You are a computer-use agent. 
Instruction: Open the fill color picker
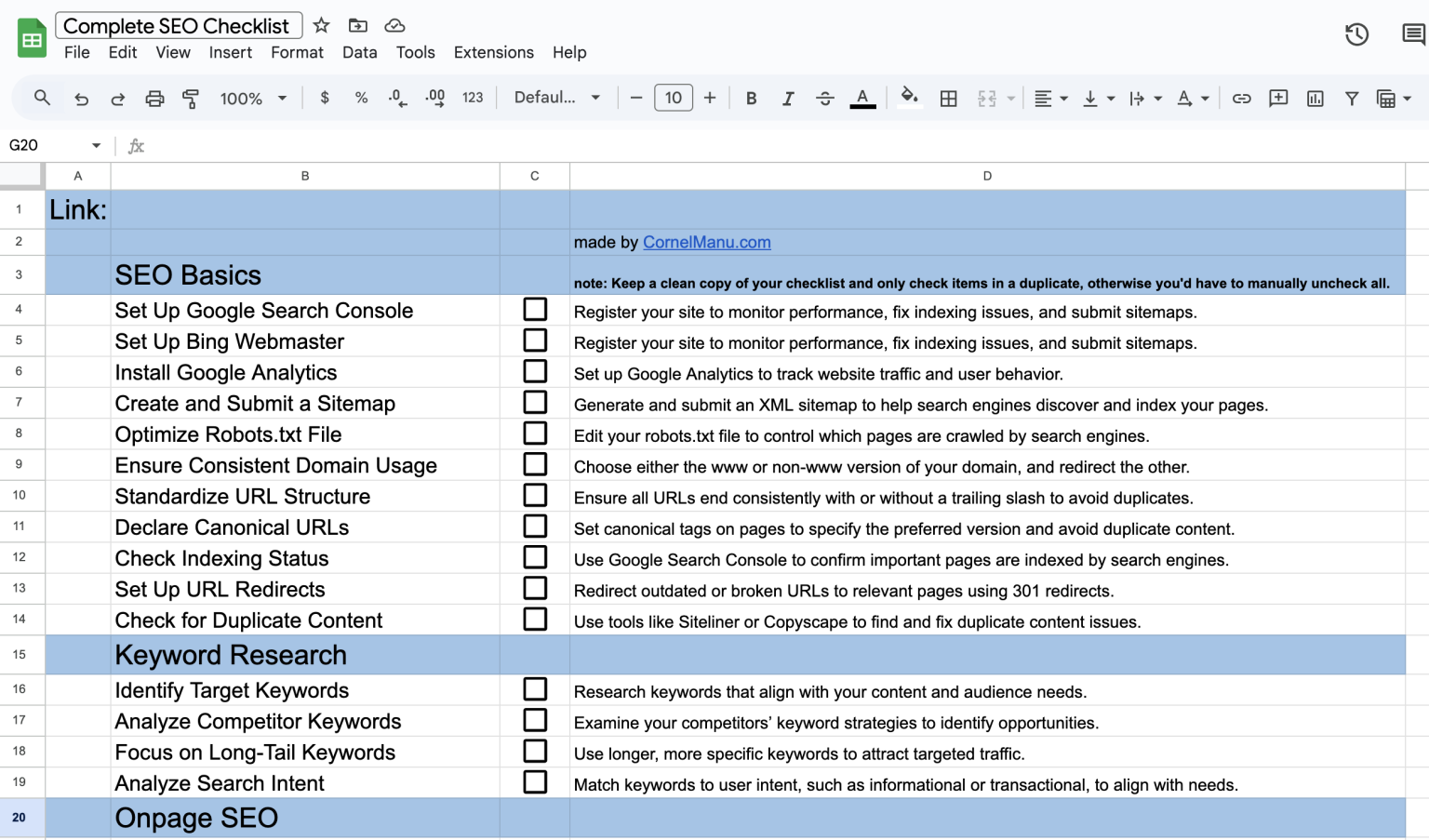tap(909, 98)
